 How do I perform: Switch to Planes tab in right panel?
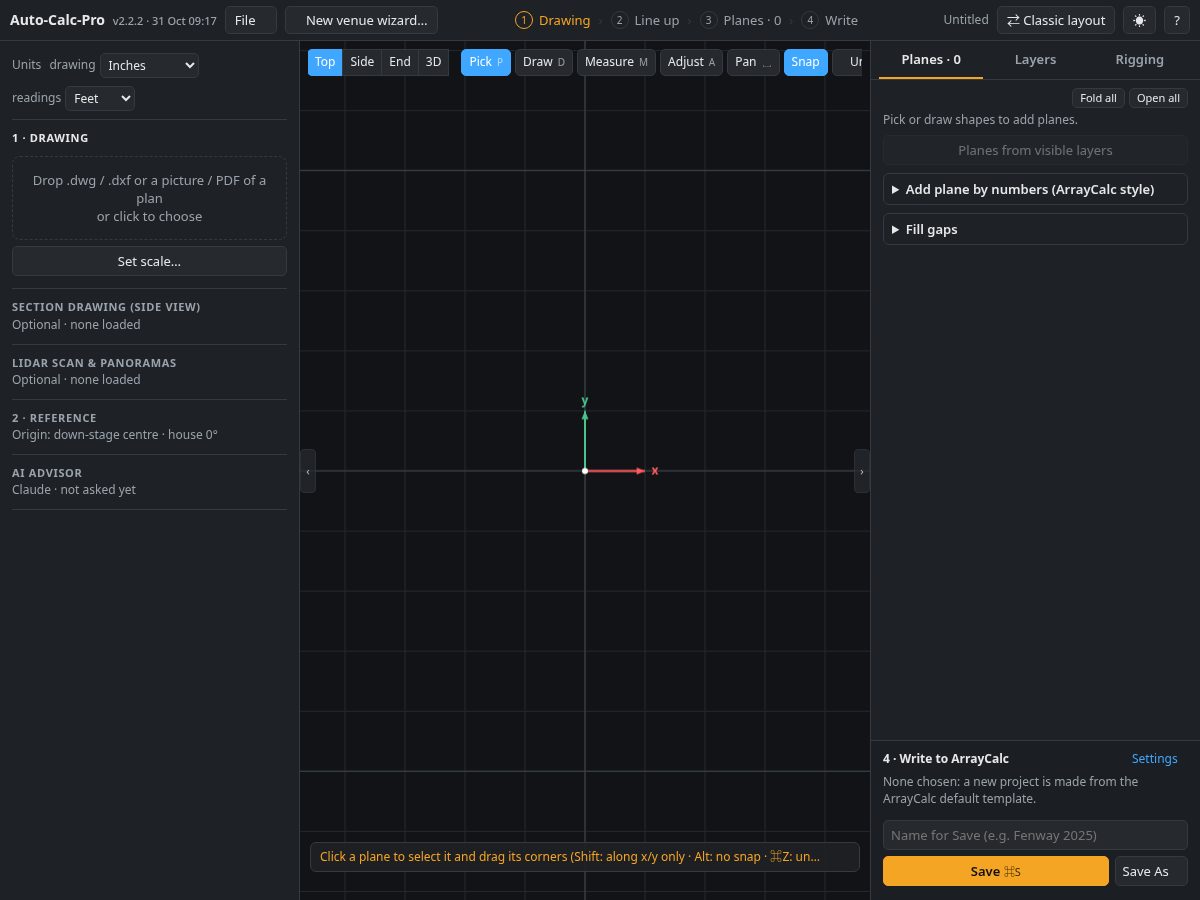coord(931,60)
